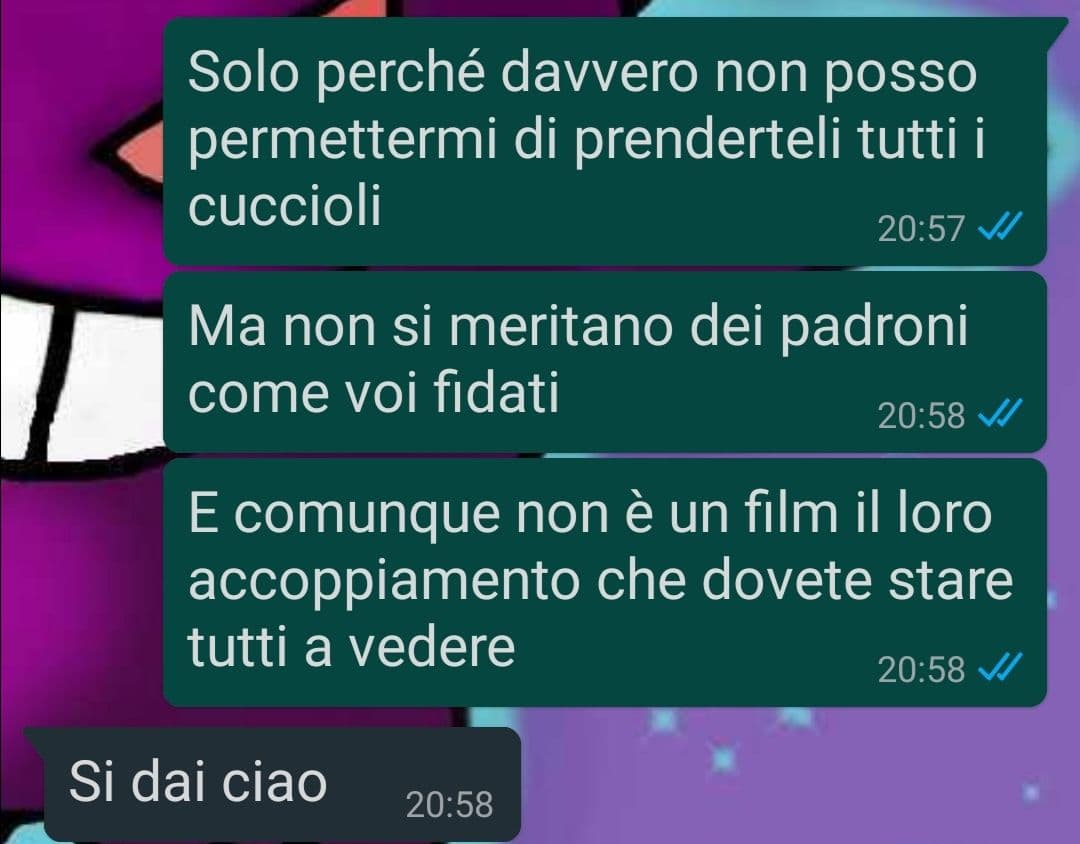The width and height of the screenshot is (1080, 844).
Task: Select the 20:57 timestamp
Action: pos(921,228)
